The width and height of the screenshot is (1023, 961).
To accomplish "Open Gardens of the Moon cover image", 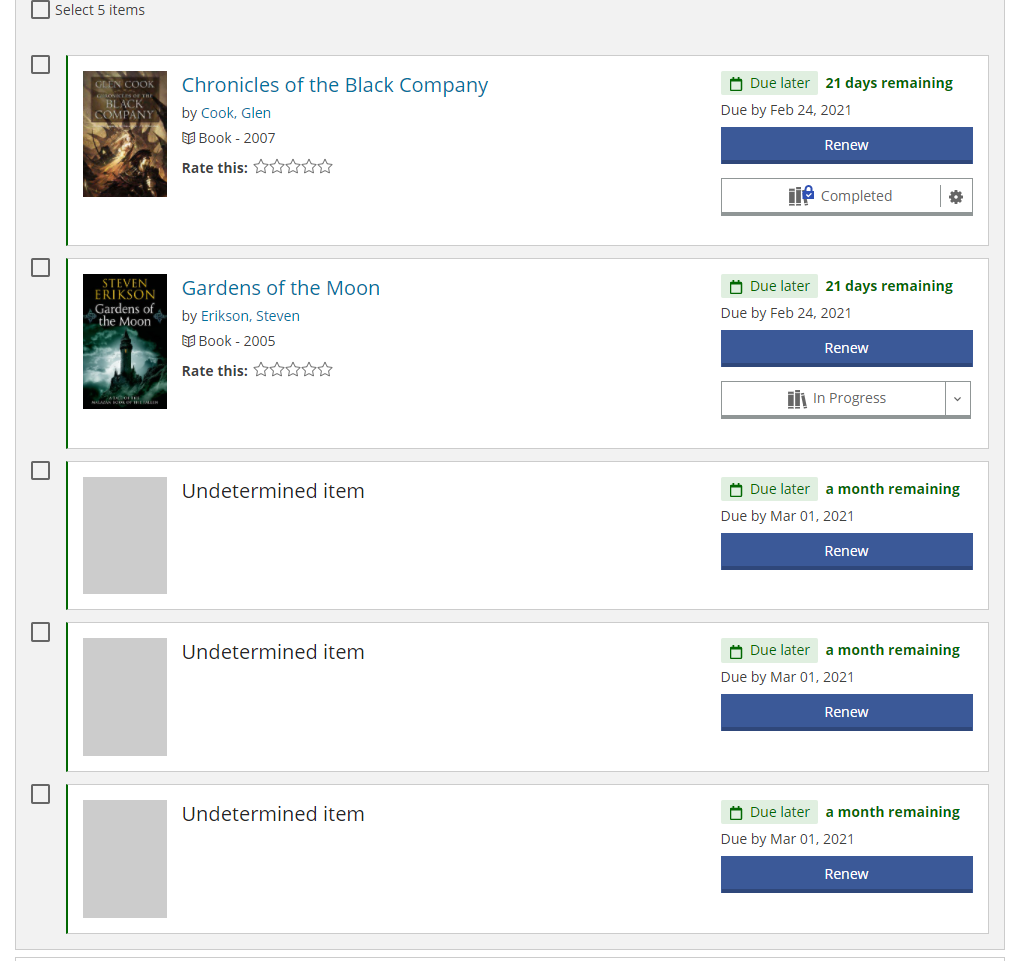I will click(x=125, y=341).
